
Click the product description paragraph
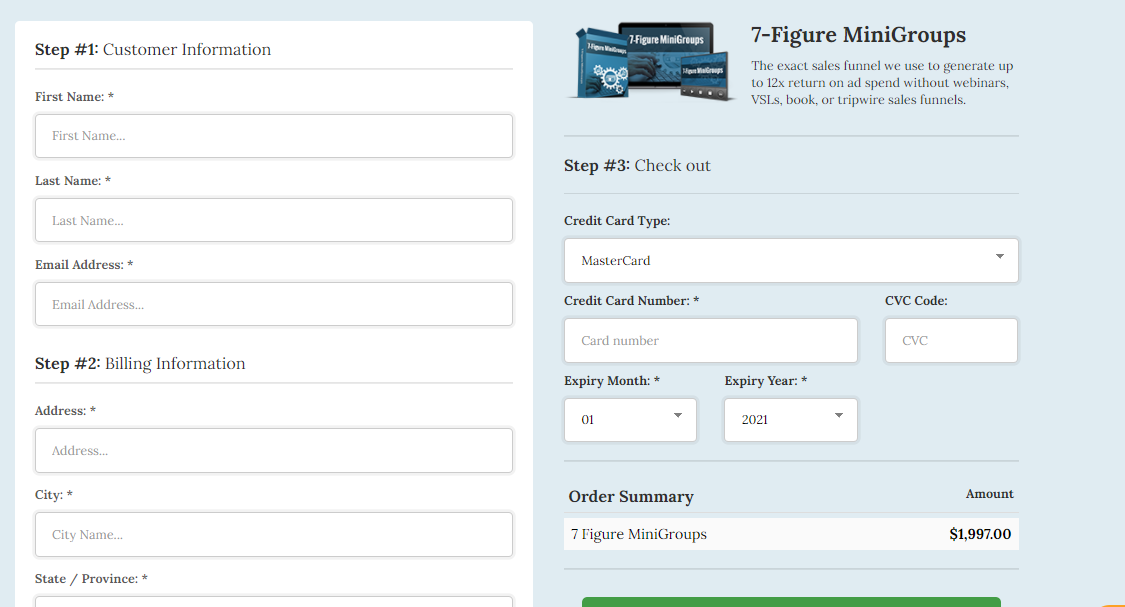point(882,83)
